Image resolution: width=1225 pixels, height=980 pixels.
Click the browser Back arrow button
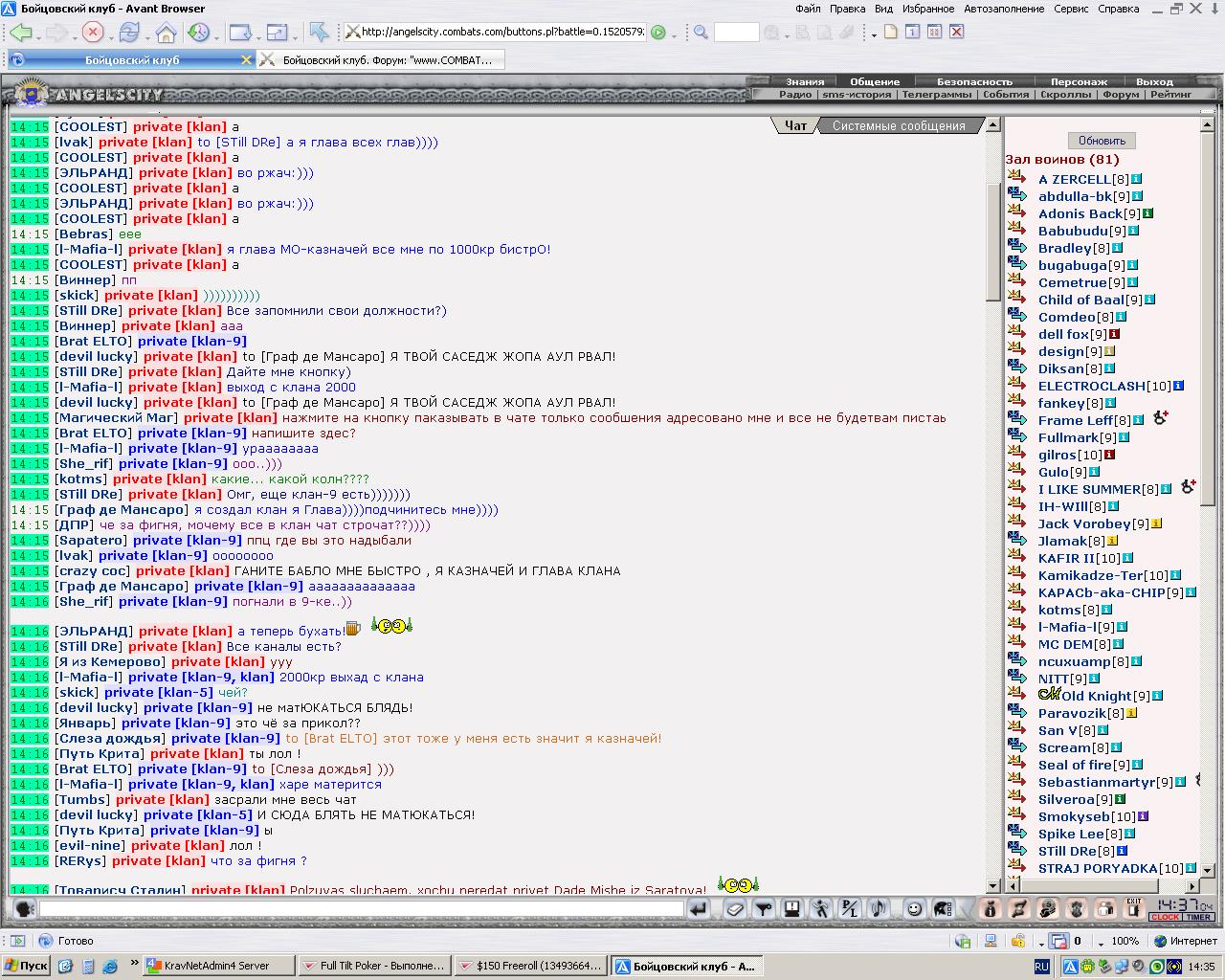[21, 33]
